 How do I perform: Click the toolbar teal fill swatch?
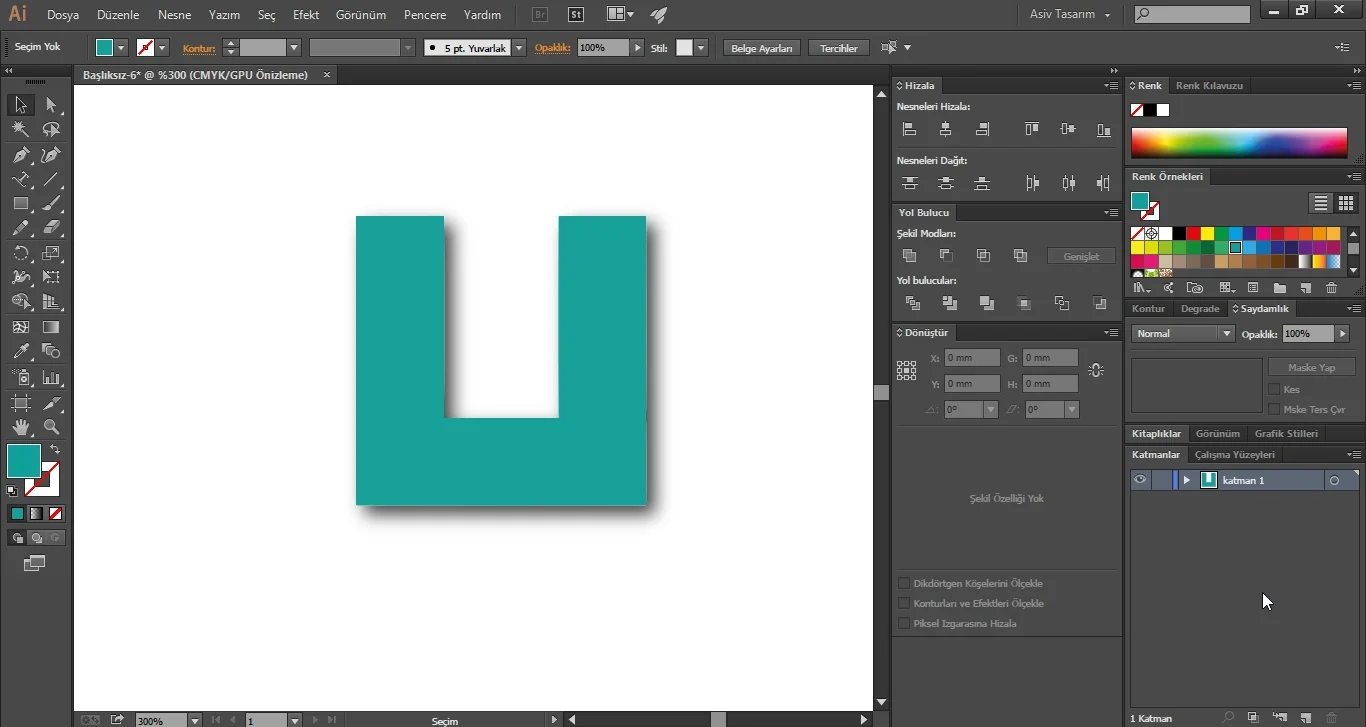[23, 461]
